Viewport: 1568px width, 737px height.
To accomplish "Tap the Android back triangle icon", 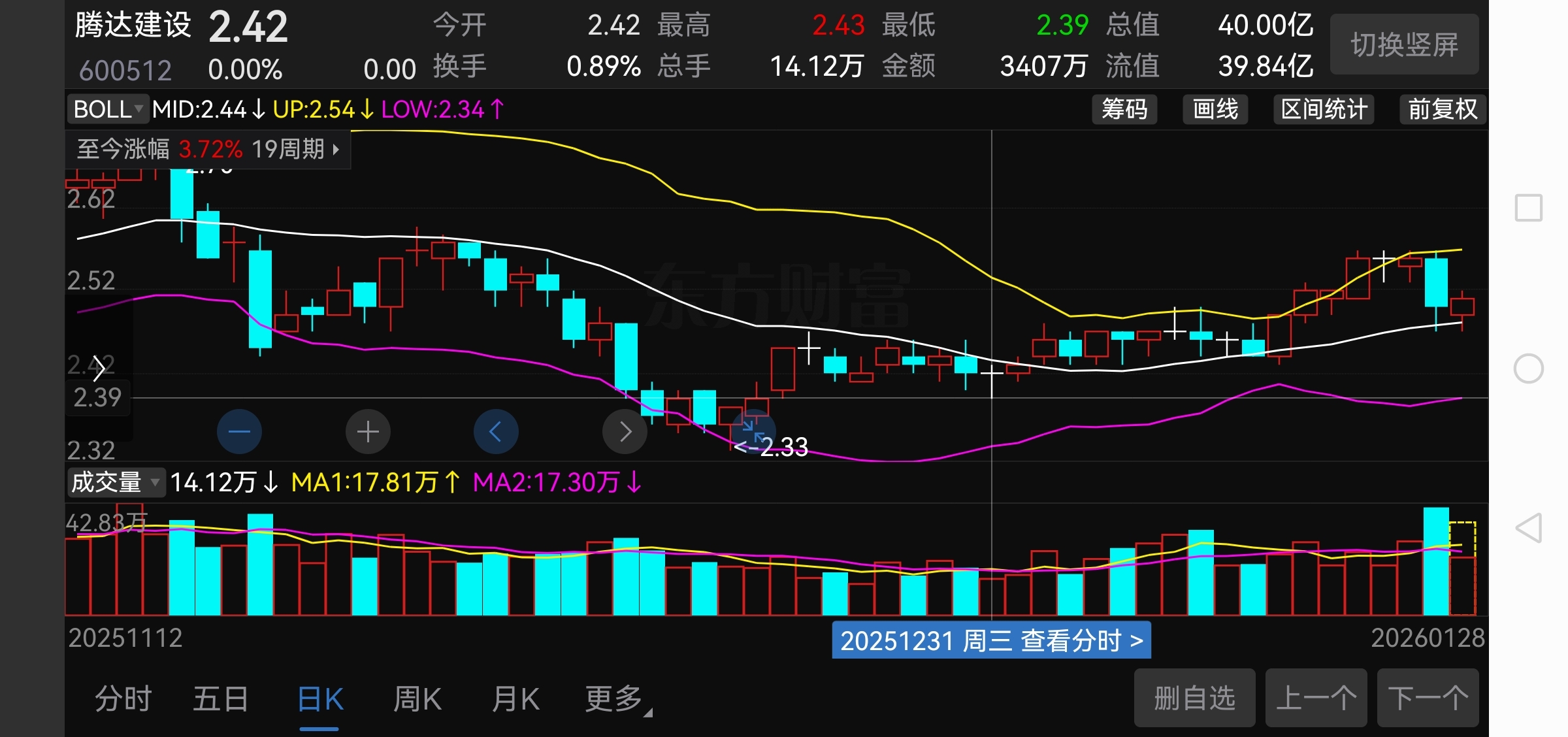I will [1528, 528].
